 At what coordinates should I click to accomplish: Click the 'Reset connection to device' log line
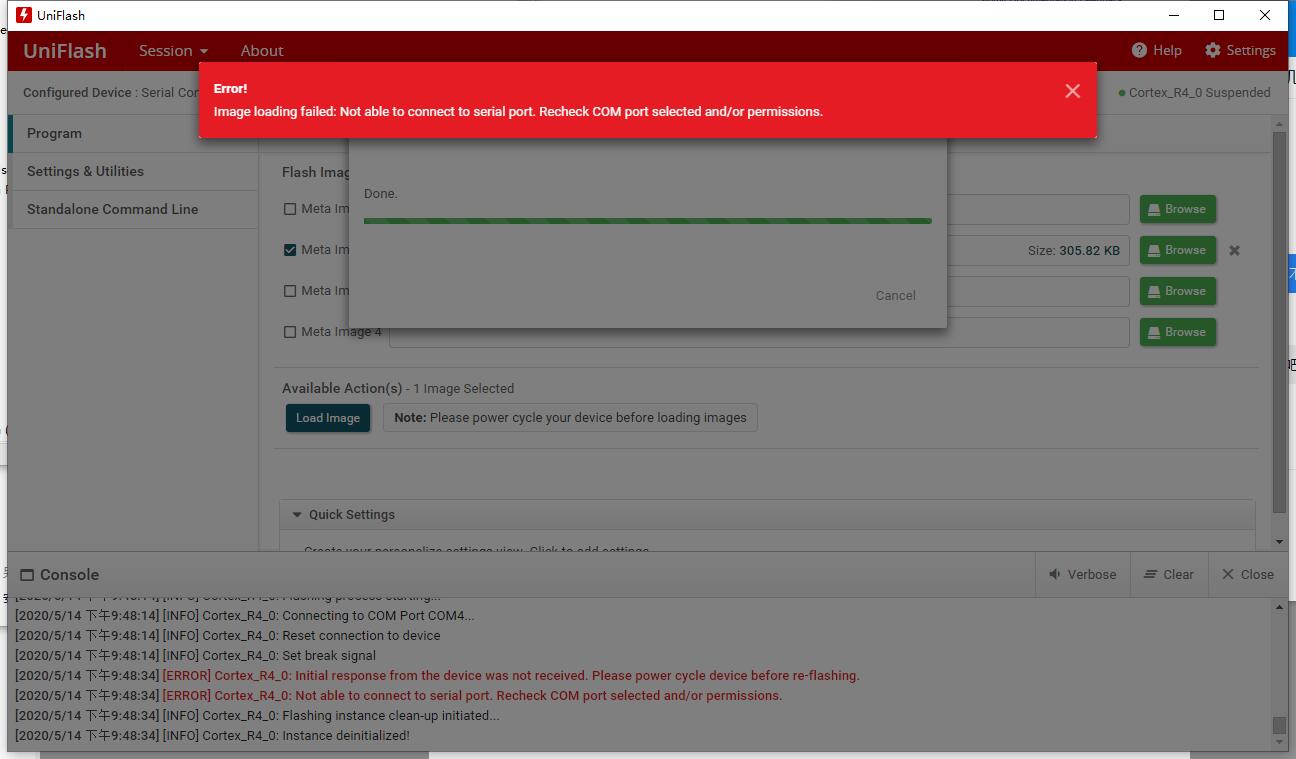(x=228, y=636)
